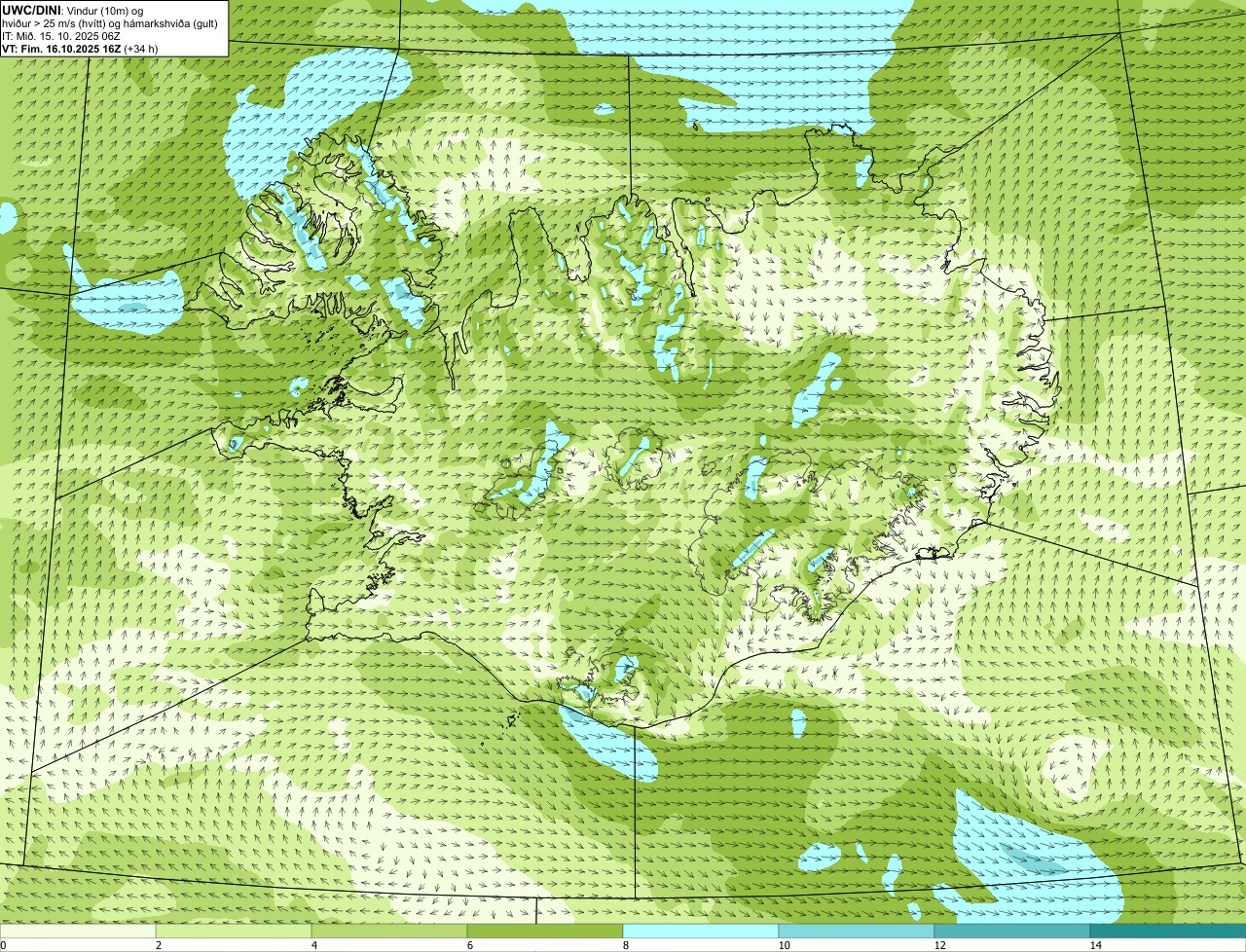Click the pale teal 10–12 colorbar segment
Image resolution: width=1246 pixels, height=952 pixels.
[x=857, y=931]
